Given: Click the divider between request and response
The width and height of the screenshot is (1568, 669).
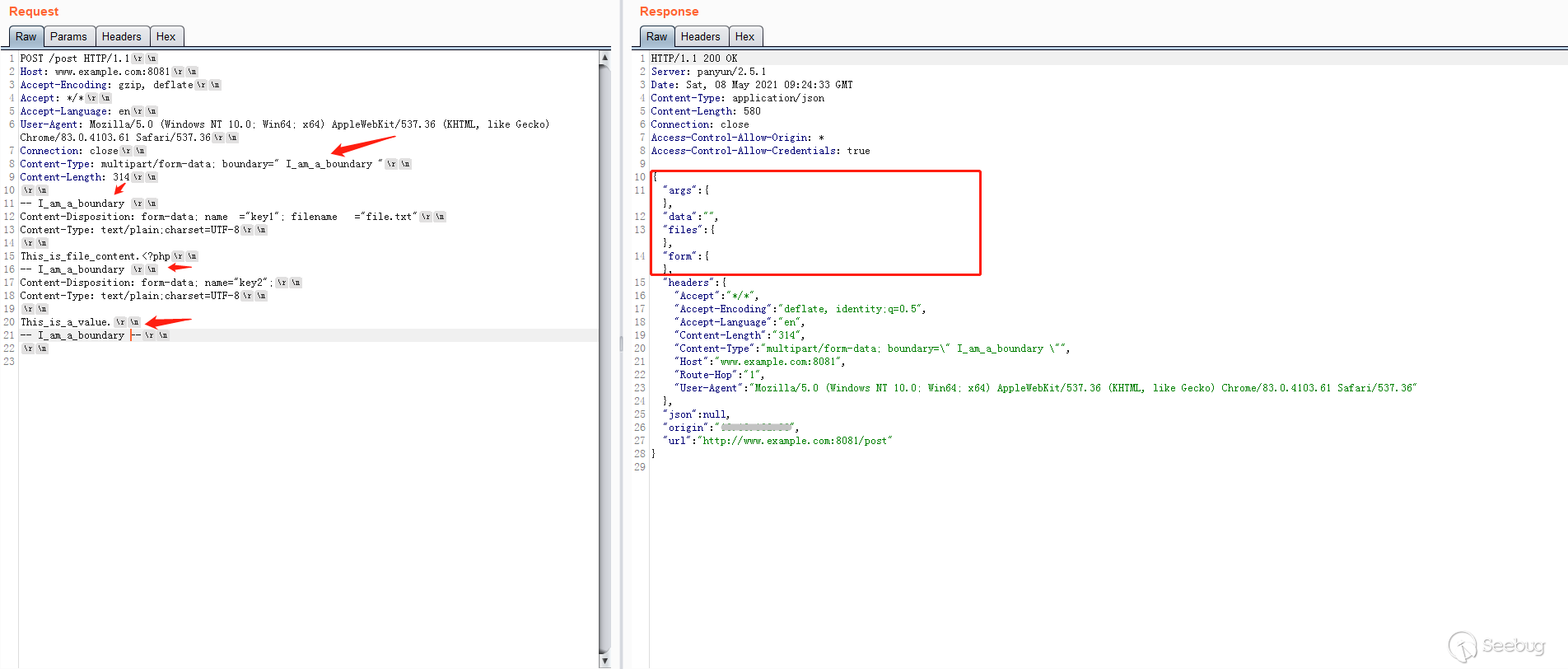Looking at the screenshot, I should 622,343.
